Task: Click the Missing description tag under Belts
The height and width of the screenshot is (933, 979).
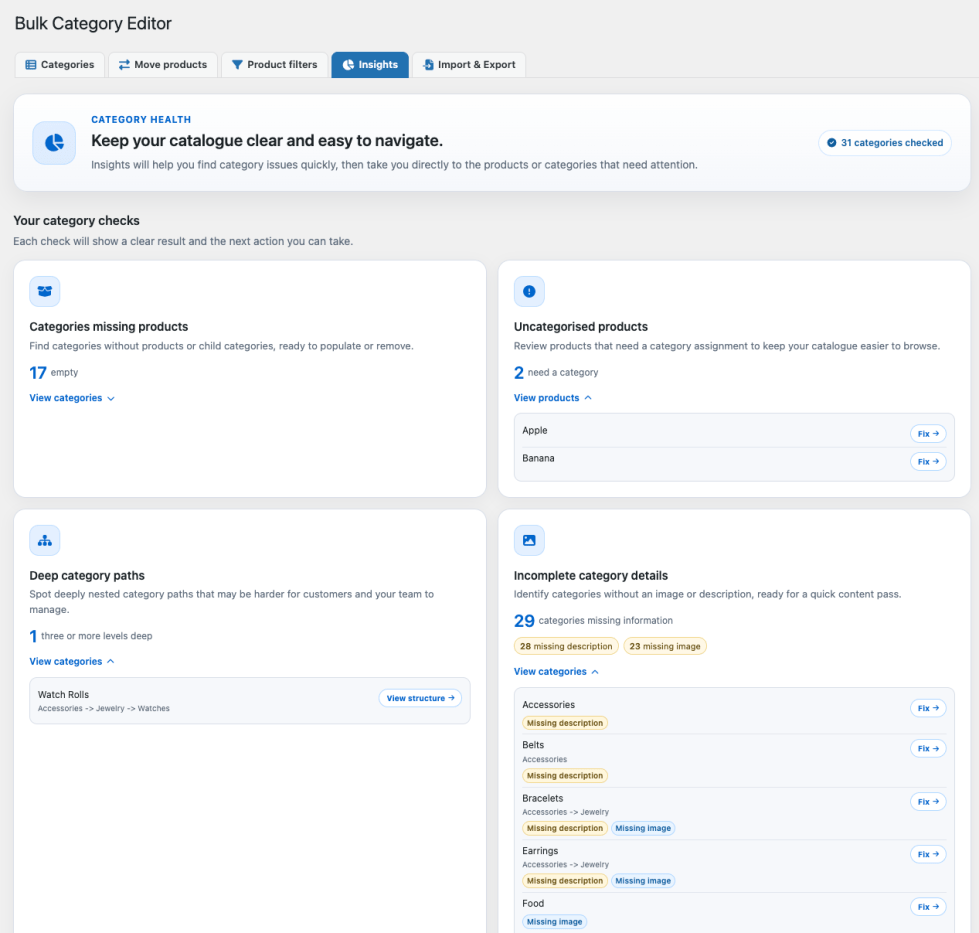Action: 564,776
